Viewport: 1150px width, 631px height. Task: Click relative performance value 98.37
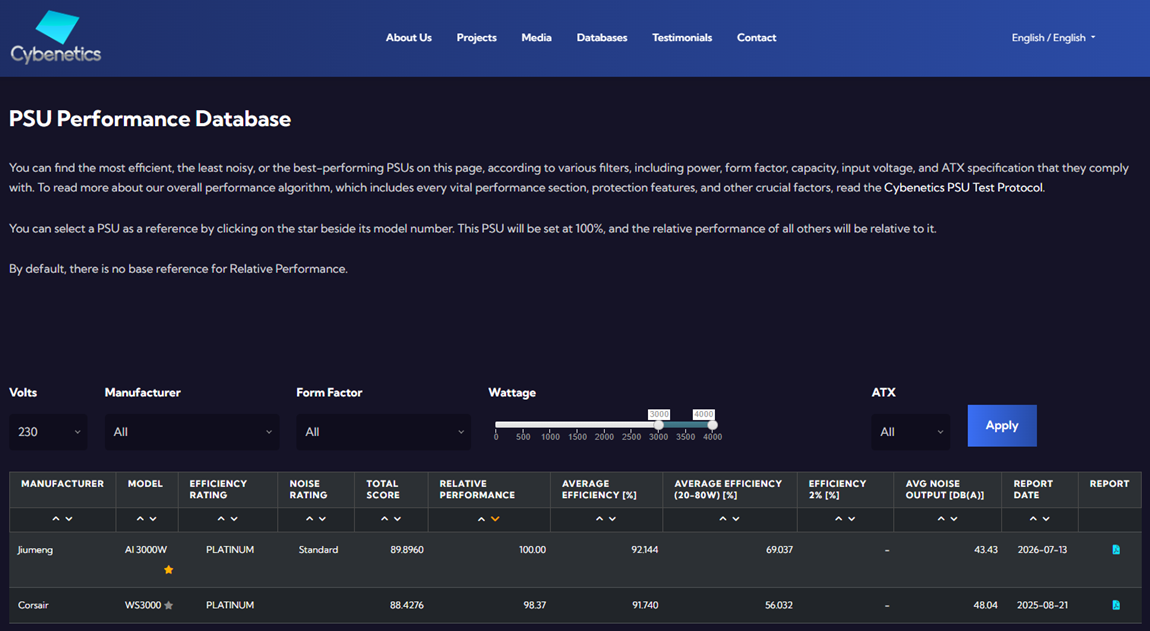click(535, 605)
